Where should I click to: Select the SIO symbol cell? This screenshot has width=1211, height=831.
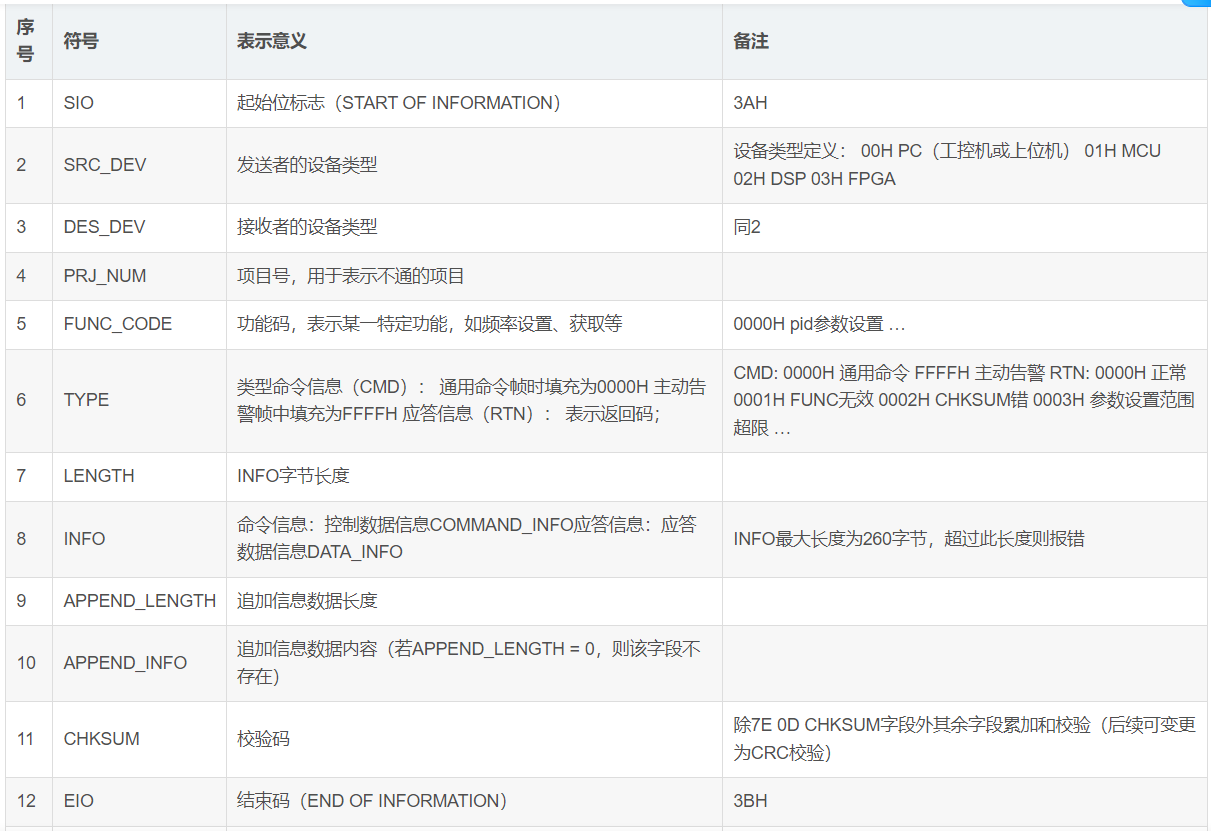point(78,103)
